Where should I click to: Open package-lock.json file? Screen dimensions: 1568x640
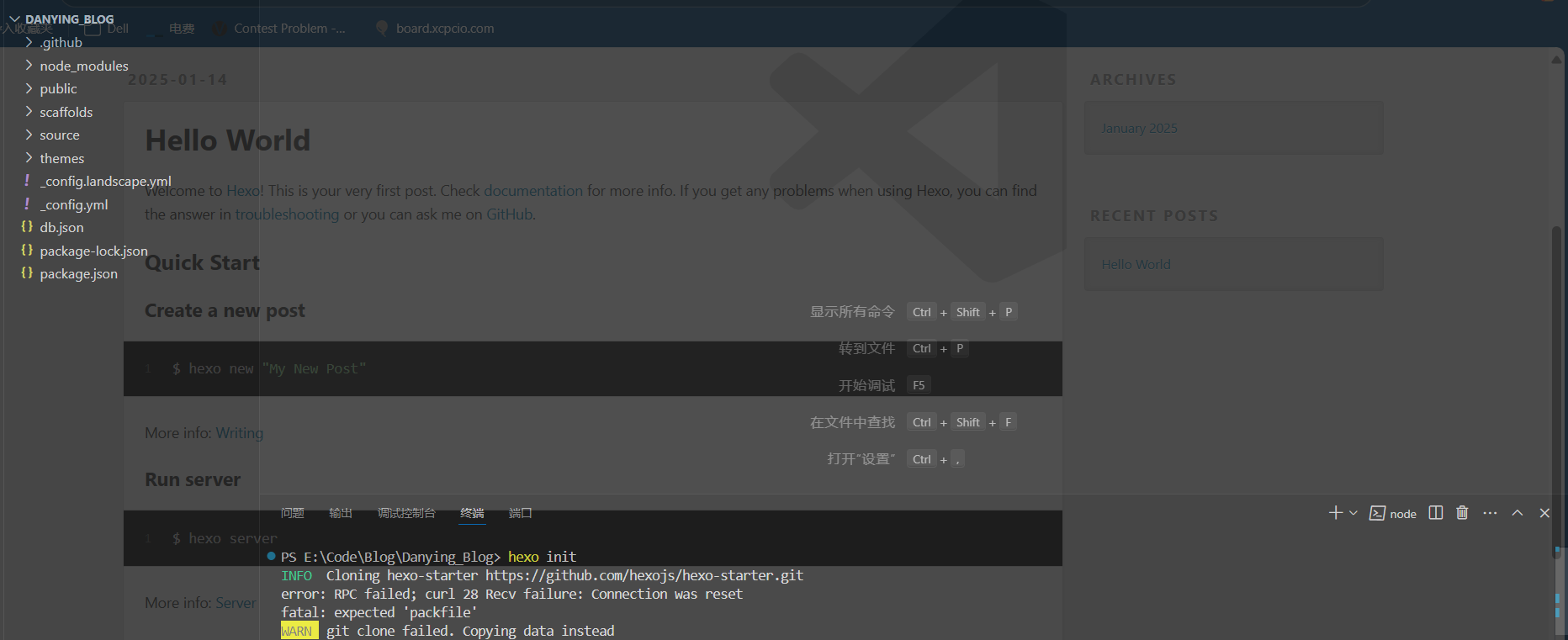coord(93,251)
